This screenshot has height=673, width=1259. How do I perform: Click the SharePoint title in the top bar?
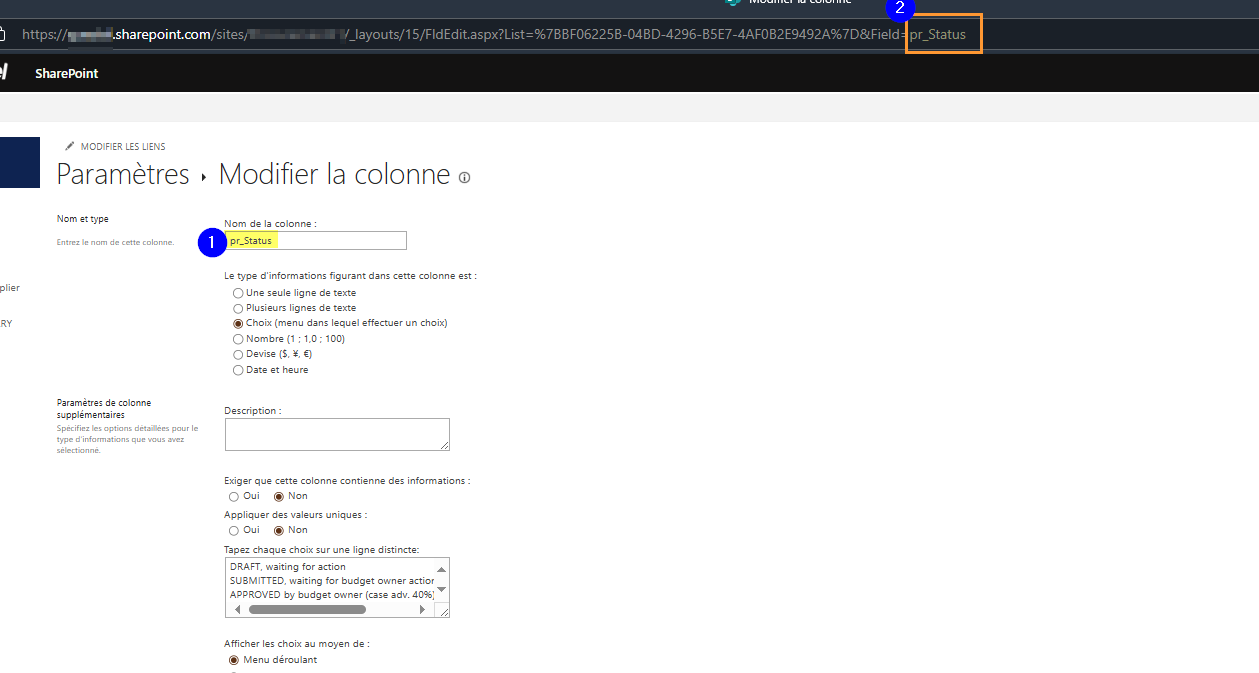point(66,73)
